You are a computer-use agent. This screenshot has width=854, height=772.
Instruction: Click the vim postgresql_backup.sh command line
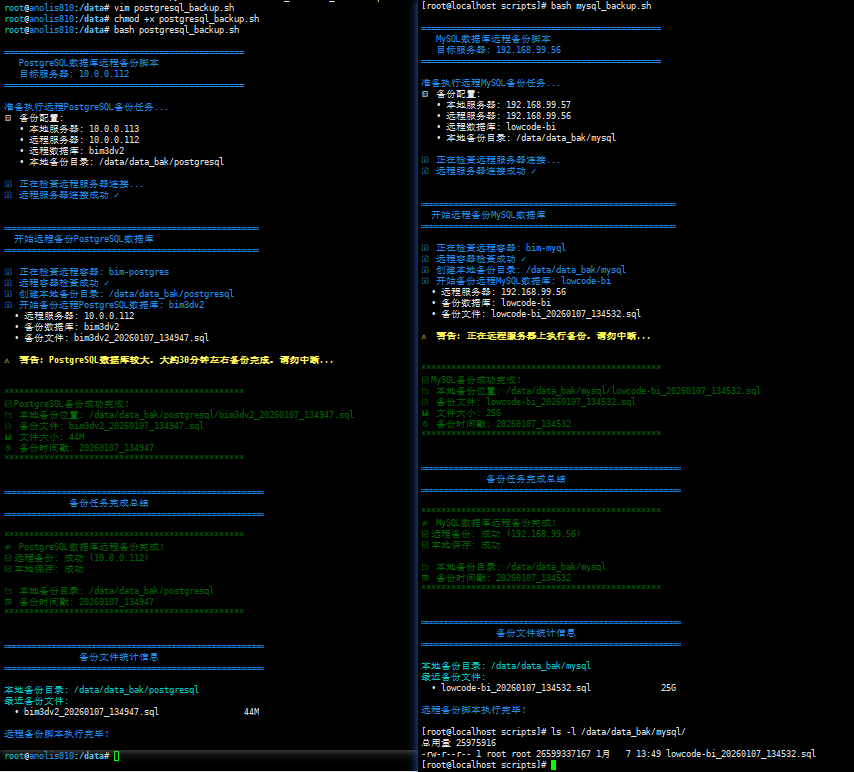click(178, 7)
